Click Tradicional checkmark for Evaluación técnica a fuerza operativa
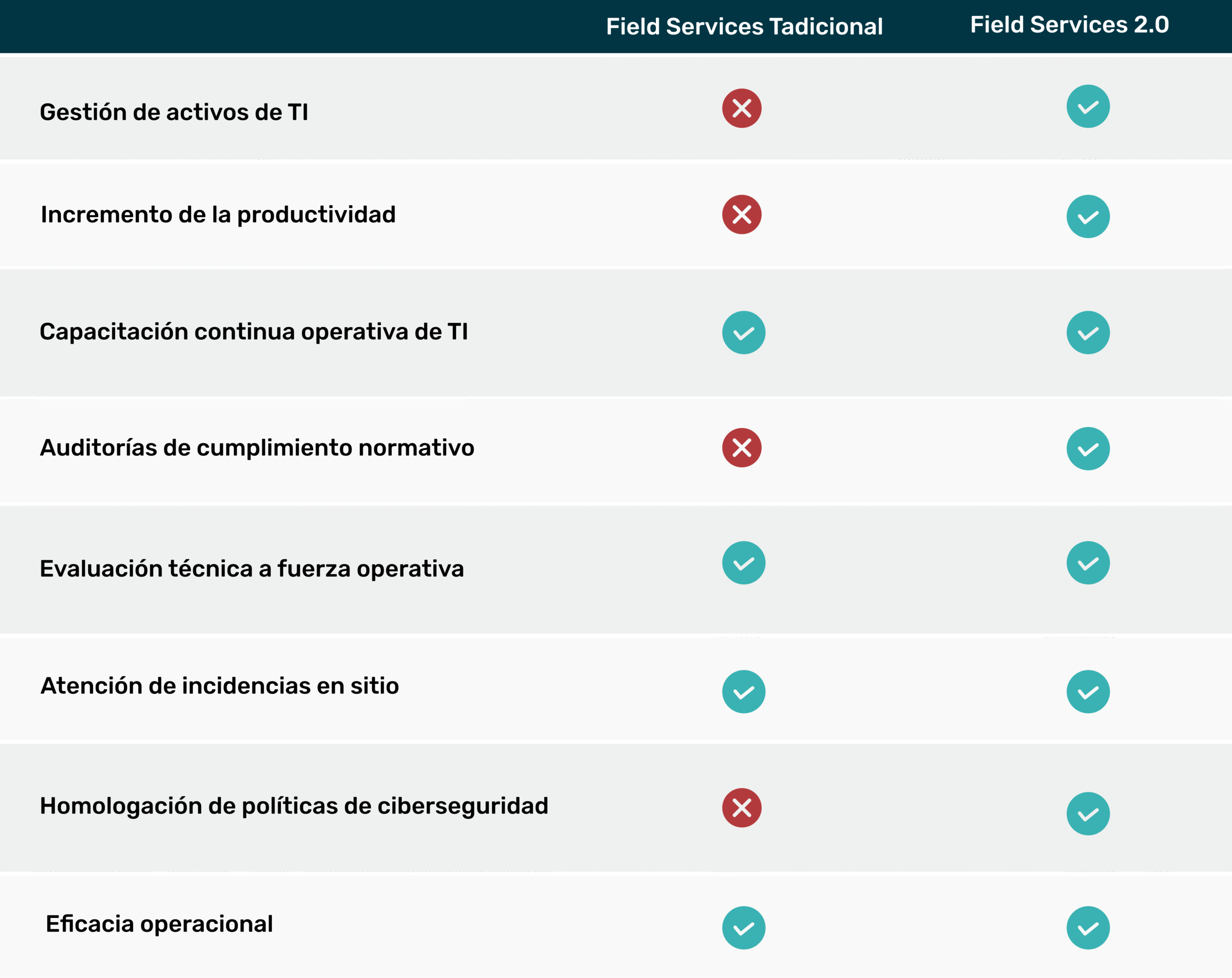 (744, 563)
